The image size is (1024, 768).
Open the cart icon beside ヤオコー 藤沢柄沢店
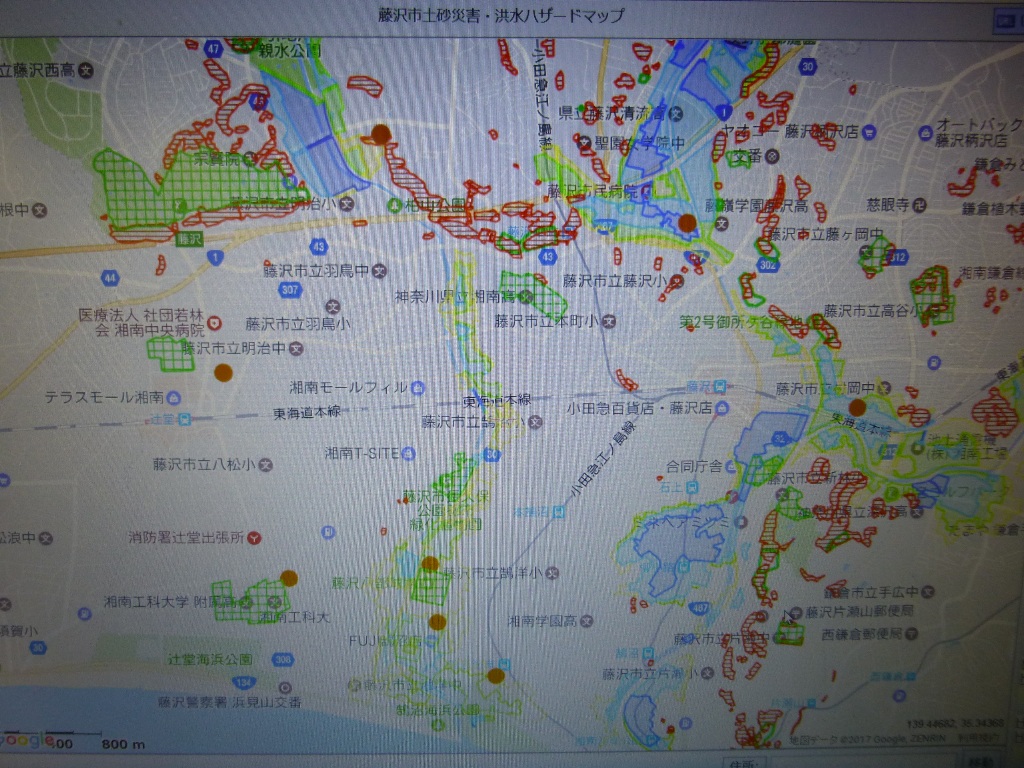[x=868, y=131]
